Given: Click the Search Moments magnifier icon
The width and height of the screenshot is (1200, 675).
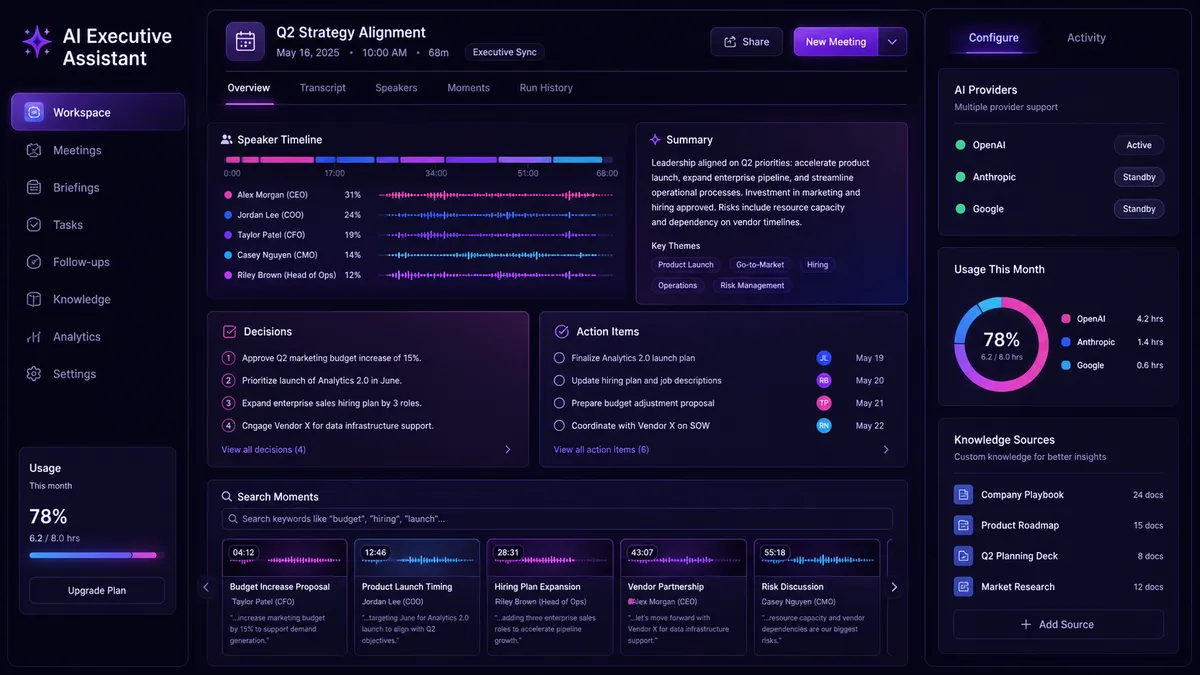Looking at the screenshot, I should (x=228, y=496).
